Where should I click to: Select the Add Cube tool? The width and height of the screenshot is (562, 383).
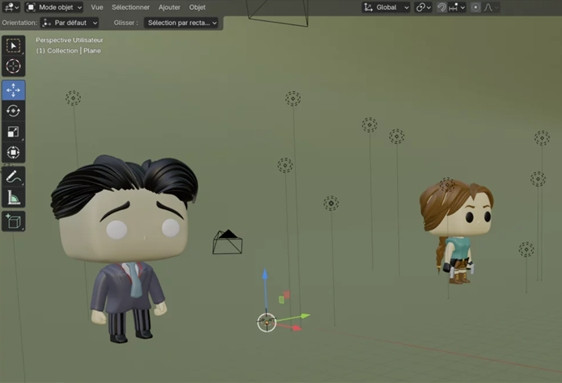tap(13, 221)
